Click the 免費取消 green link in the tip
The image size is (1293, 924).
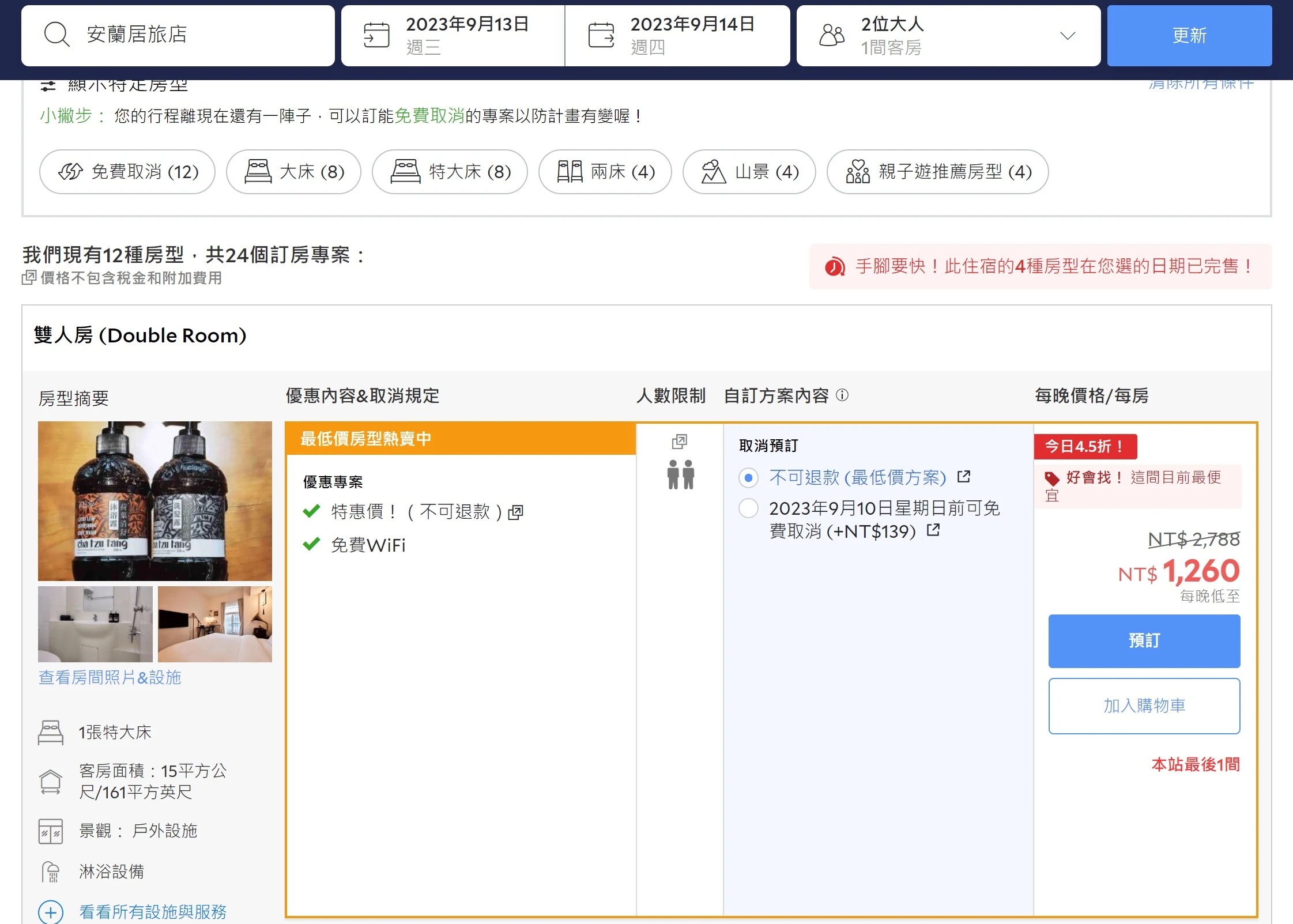tap(429, 116)
